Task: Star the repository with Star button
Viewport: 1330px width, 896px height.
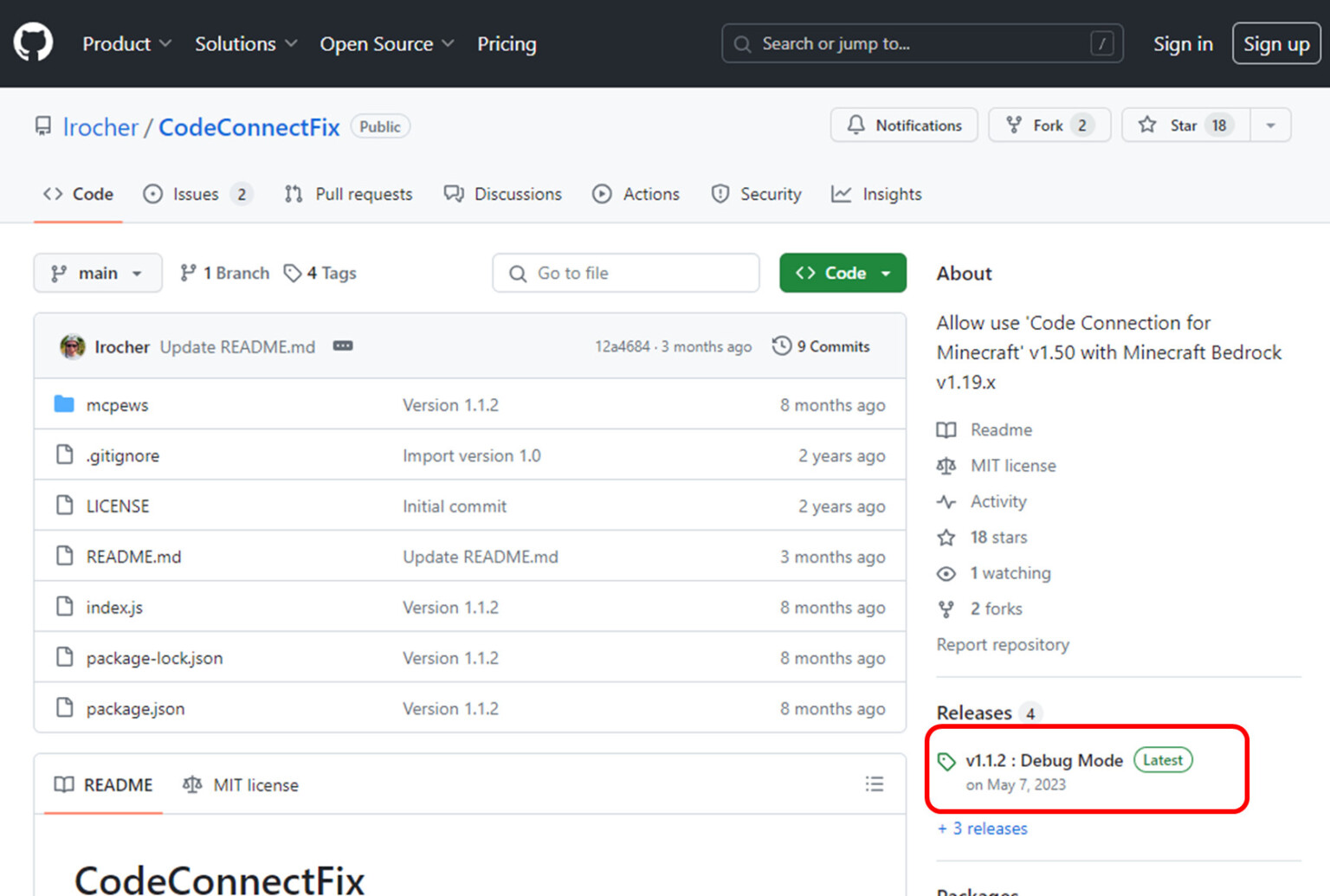Action: coord(1186,126)
